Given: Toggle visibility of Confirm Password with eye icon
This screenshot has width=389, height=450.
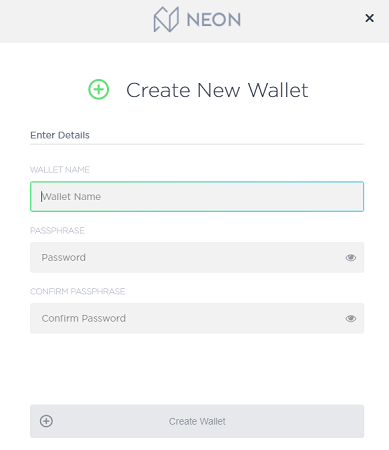Looking at the screenshot, I should 351,319.
